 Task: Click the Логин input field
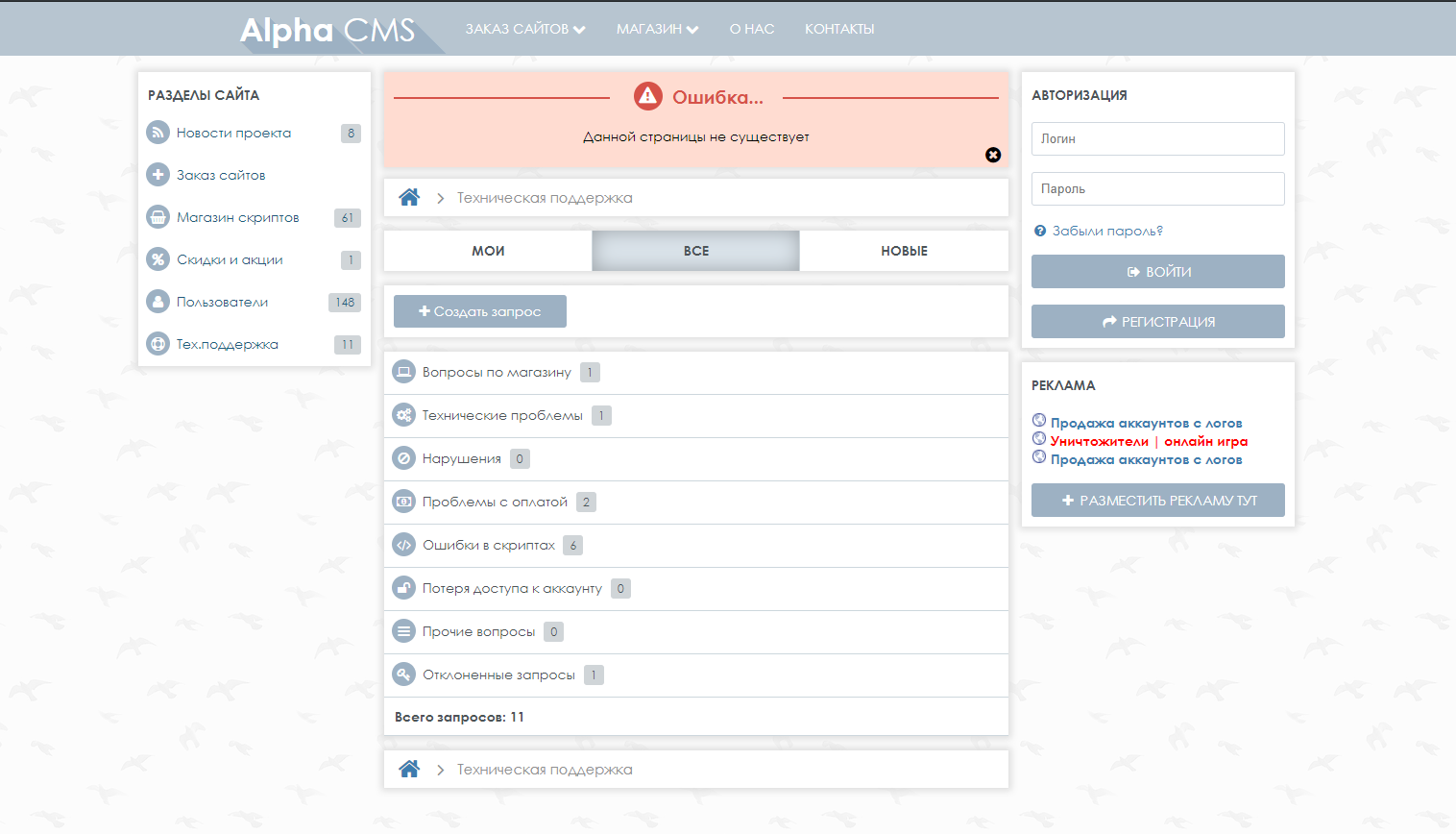(x=1157, y=138)
